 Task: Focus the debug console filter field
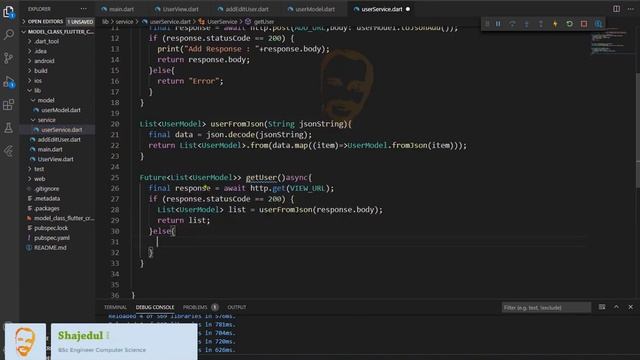click(546, 307)
